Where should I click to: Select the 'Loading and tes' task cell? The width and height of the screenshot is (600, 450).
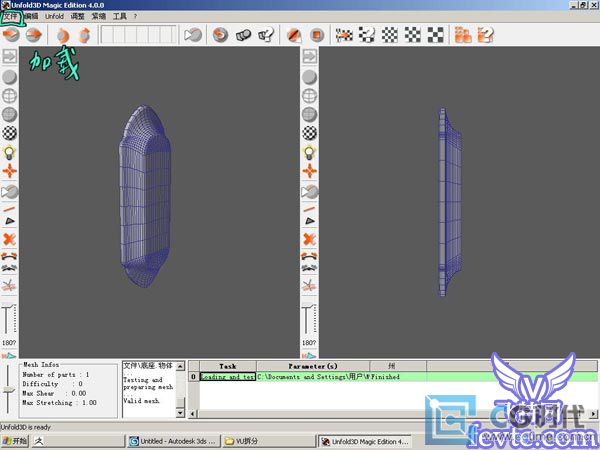pos(228,377)
